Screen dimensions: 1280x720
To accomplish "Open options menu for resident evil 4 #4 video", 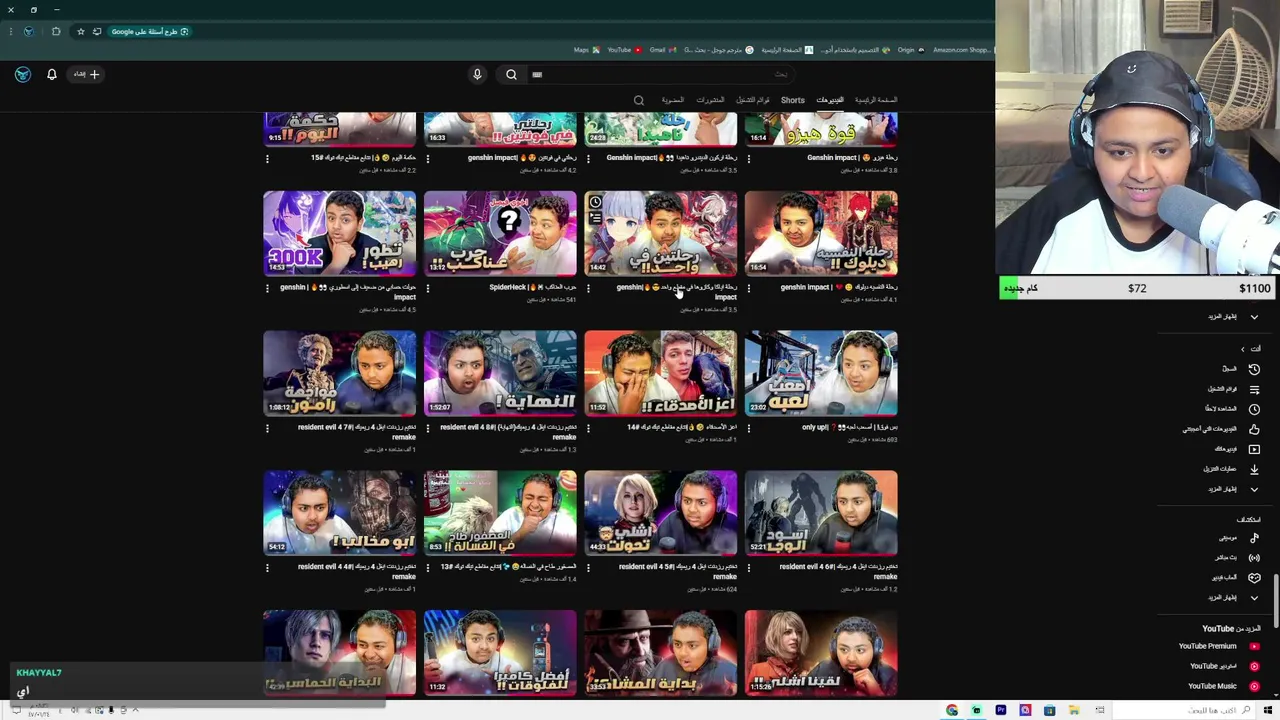I will coord(267,568).
